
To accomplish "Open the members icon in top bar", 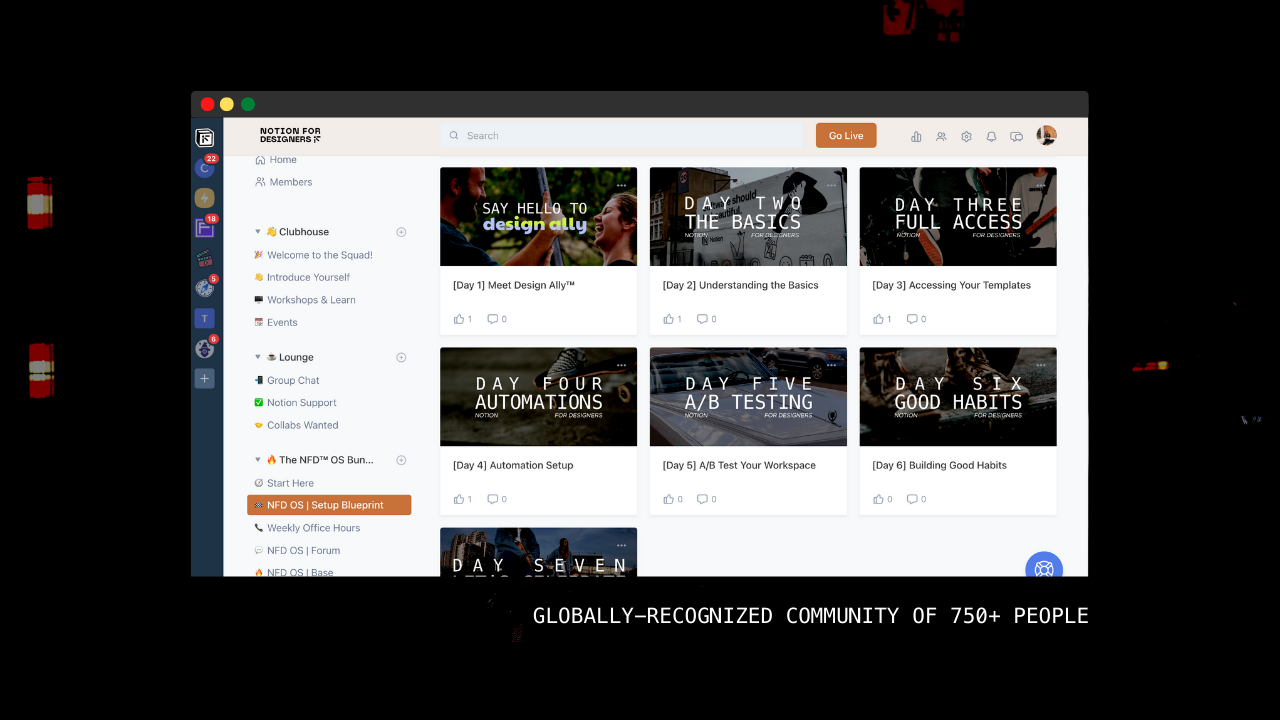I will tap(941, 136).
